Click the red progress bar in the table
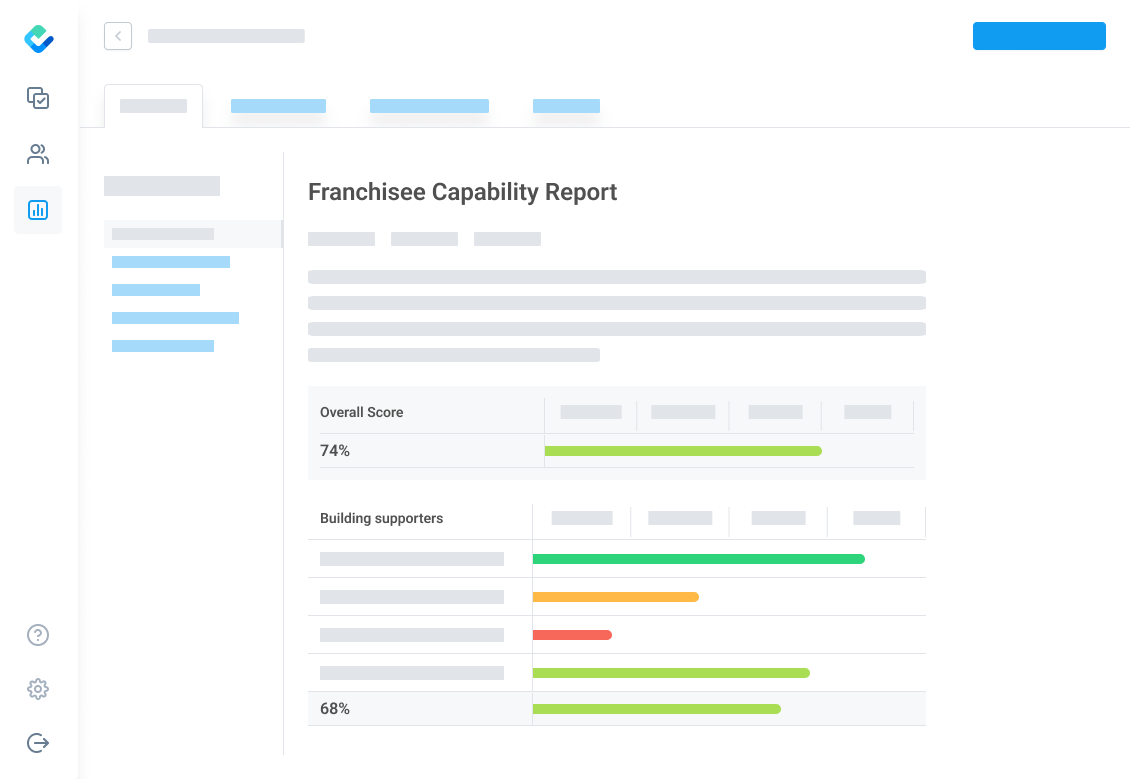The image size is (1130, 779). click(573, 634)
